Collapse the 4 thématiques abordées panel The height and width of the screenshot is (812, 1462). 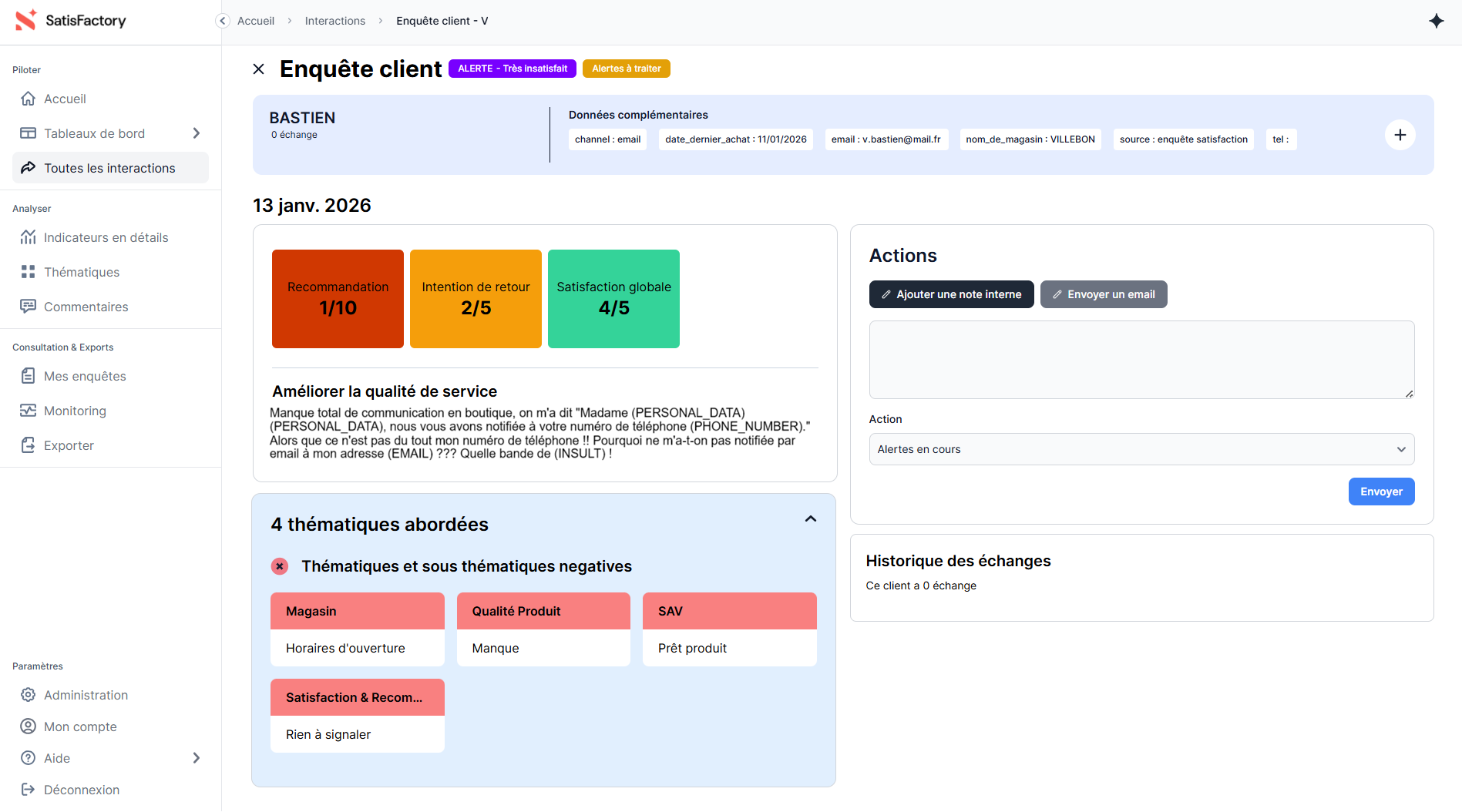(810, 519)
